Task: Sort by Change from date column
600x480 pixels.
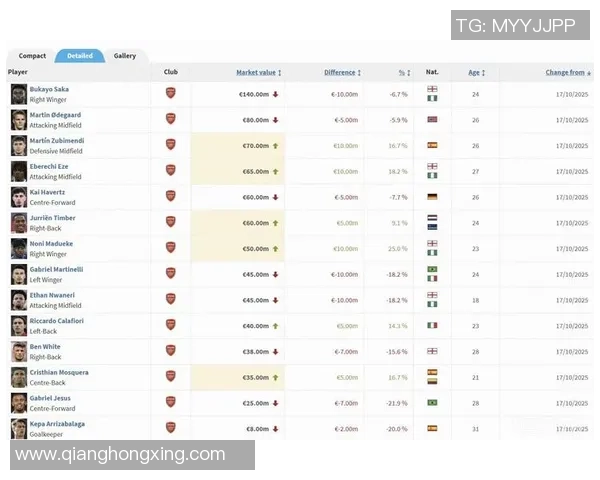Action: 567,72
